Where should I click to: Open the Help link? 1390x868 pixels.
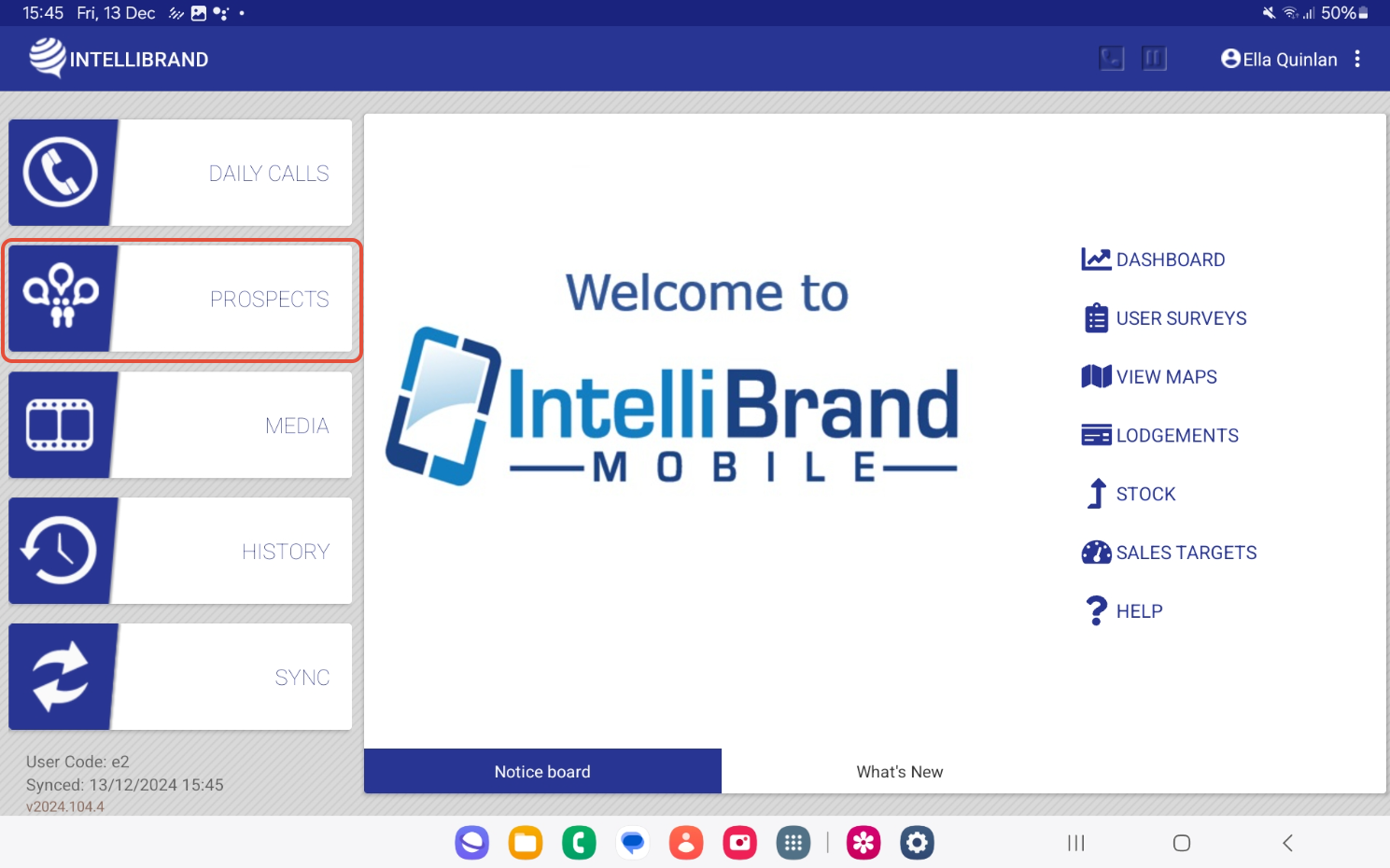1123,611
